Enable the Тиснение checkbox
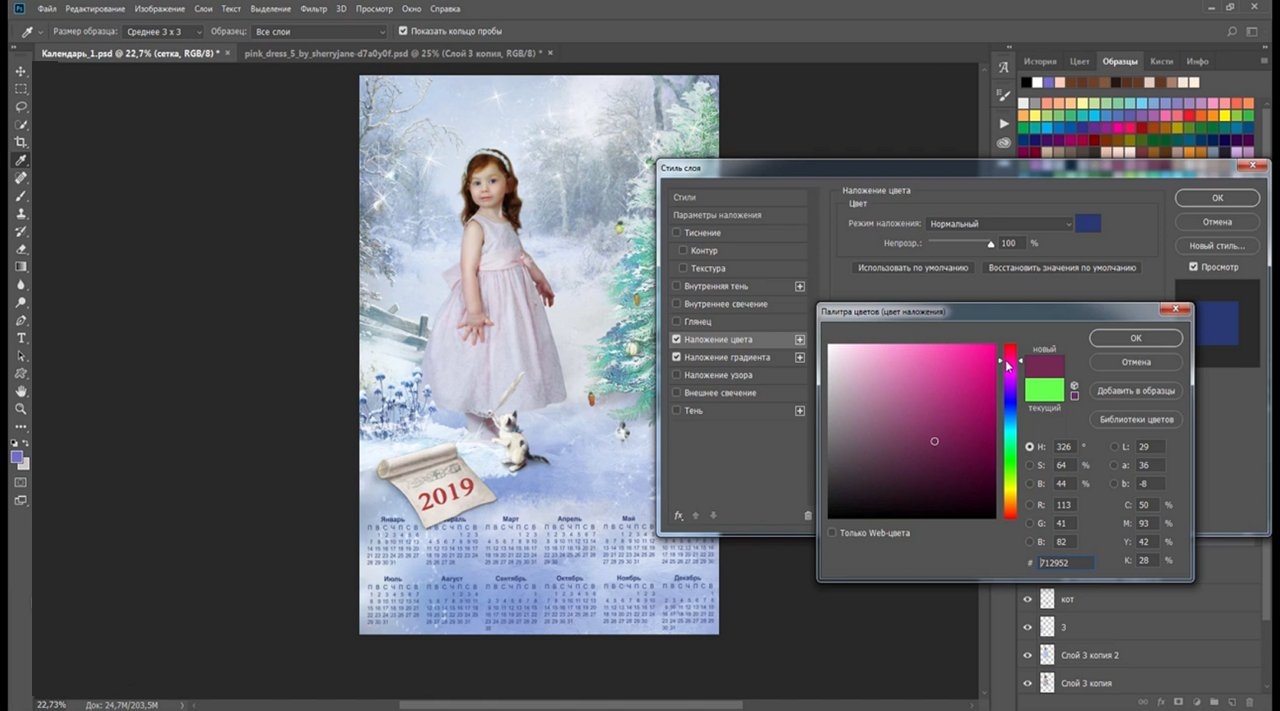This screenshot has height=711, width=1280. [677, 233]
